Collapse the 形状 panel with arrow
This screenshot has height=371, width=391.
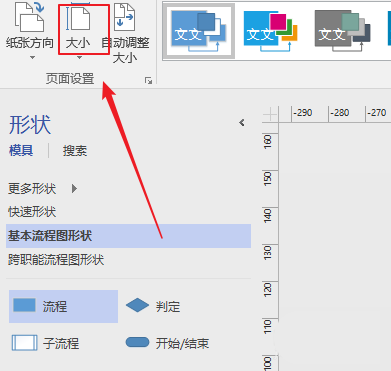coord(242,123)
